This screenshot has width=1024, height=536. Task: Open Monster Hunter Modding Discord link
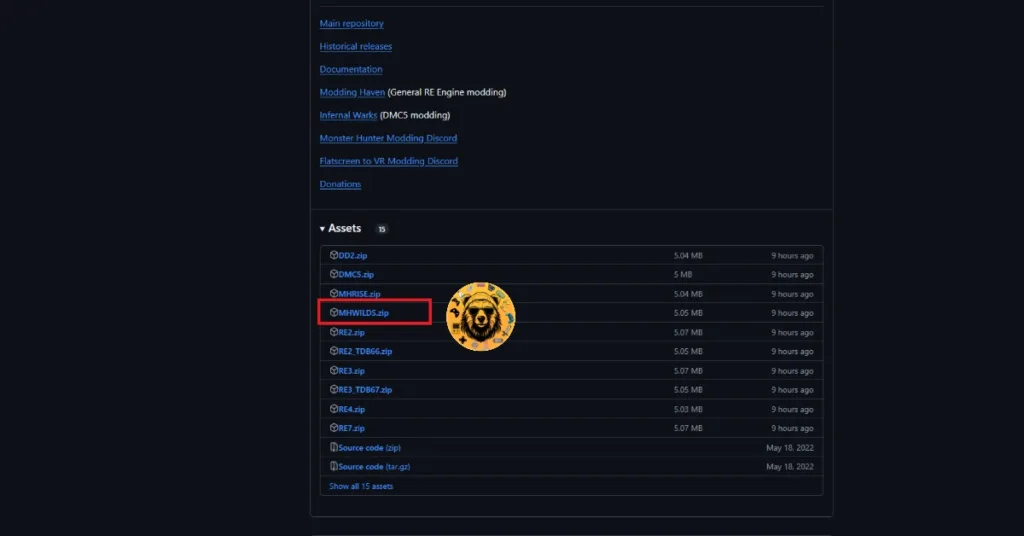pyautogui.click(x=388, y=138)
